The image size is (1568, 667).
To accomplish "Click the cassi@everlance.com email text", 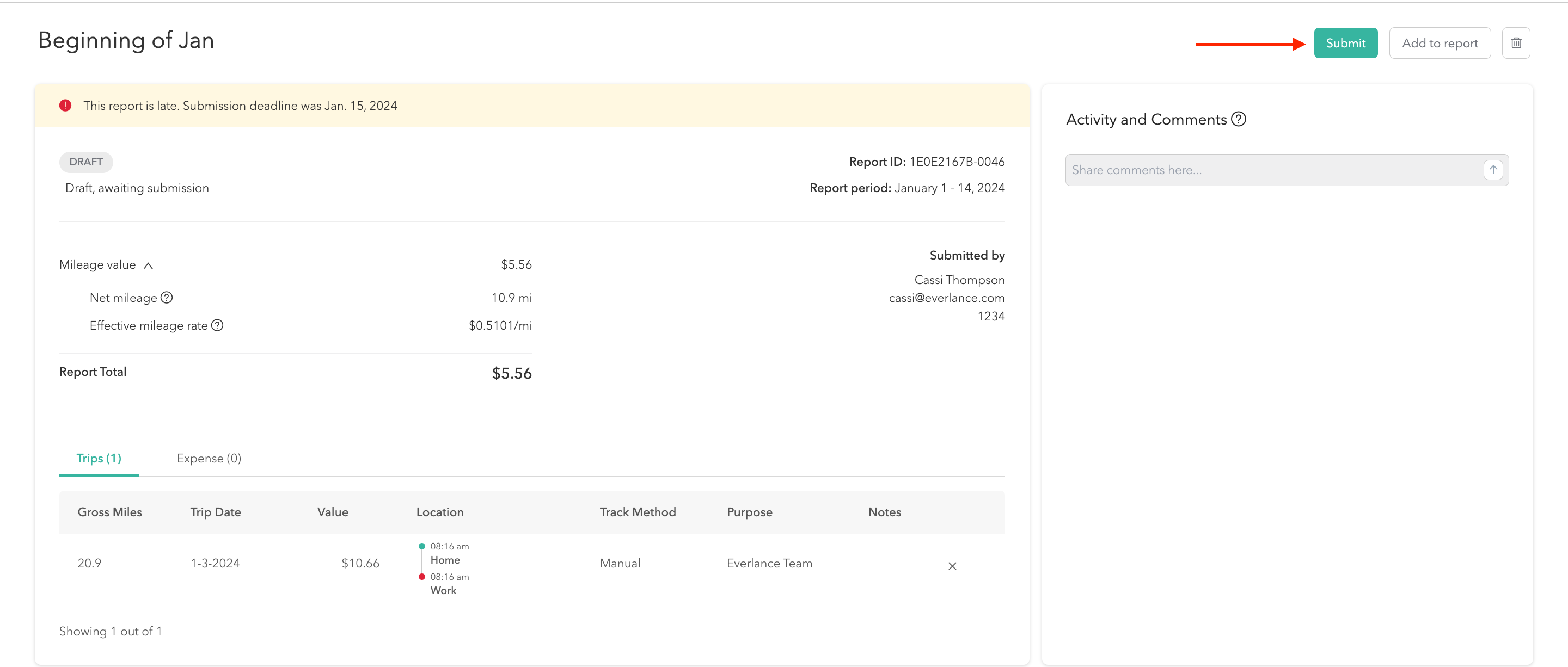I will click(947, 298).
